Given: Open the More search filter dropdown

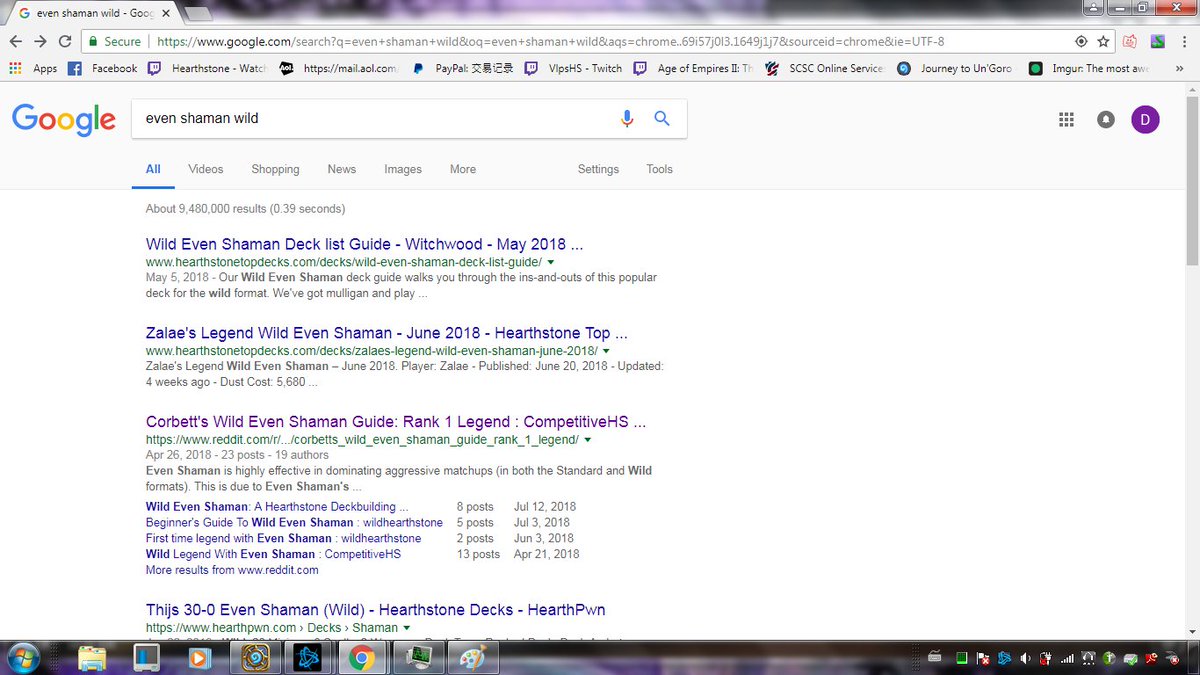Looking at the screenshot, I should click(x=463, y=169).
